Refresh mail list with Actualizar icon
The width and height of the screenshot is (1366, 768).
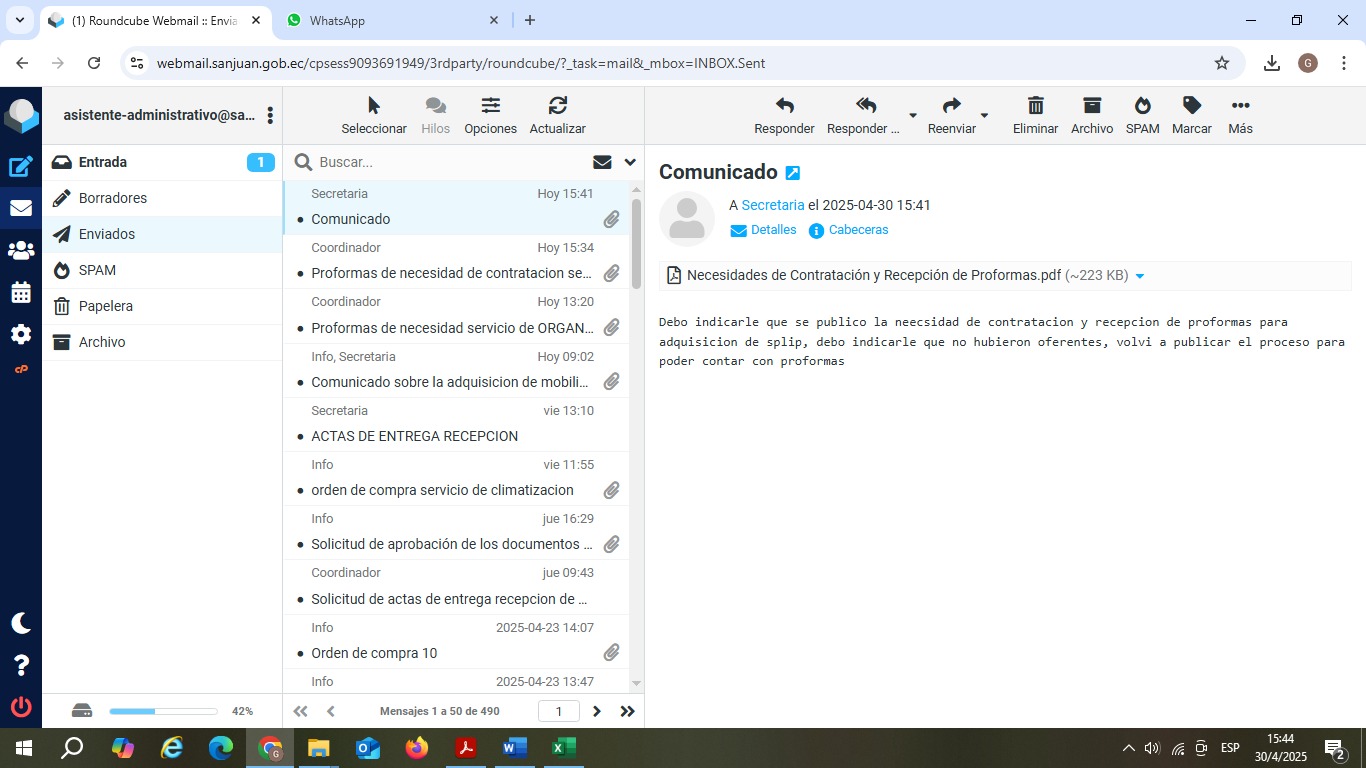tap(557, 107)
